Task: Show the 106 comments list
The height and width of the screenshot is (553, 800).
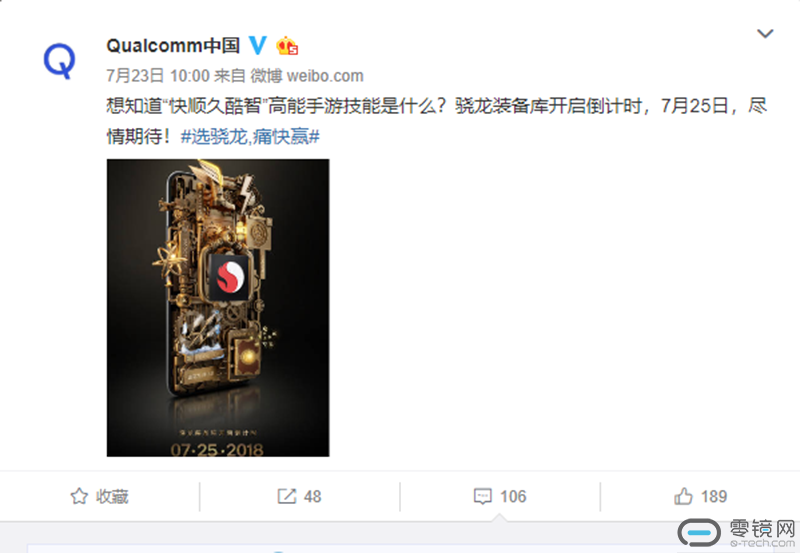Action: coord(513,496)
